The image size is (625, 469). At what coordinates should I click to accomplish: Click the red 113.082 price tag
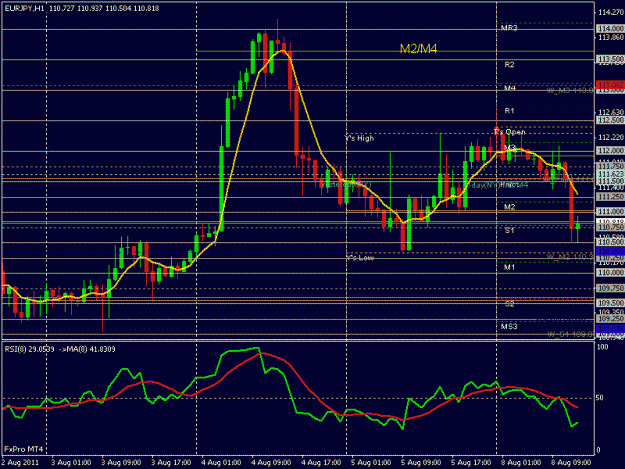point(610,84)
